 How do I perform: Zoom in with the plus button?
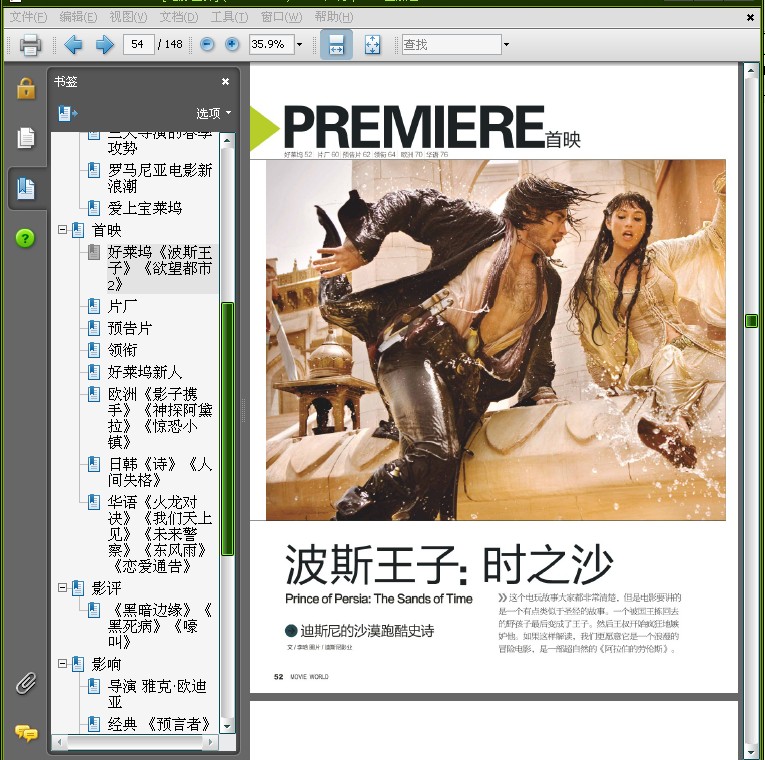pyautogui.click(x=232, y=44)
